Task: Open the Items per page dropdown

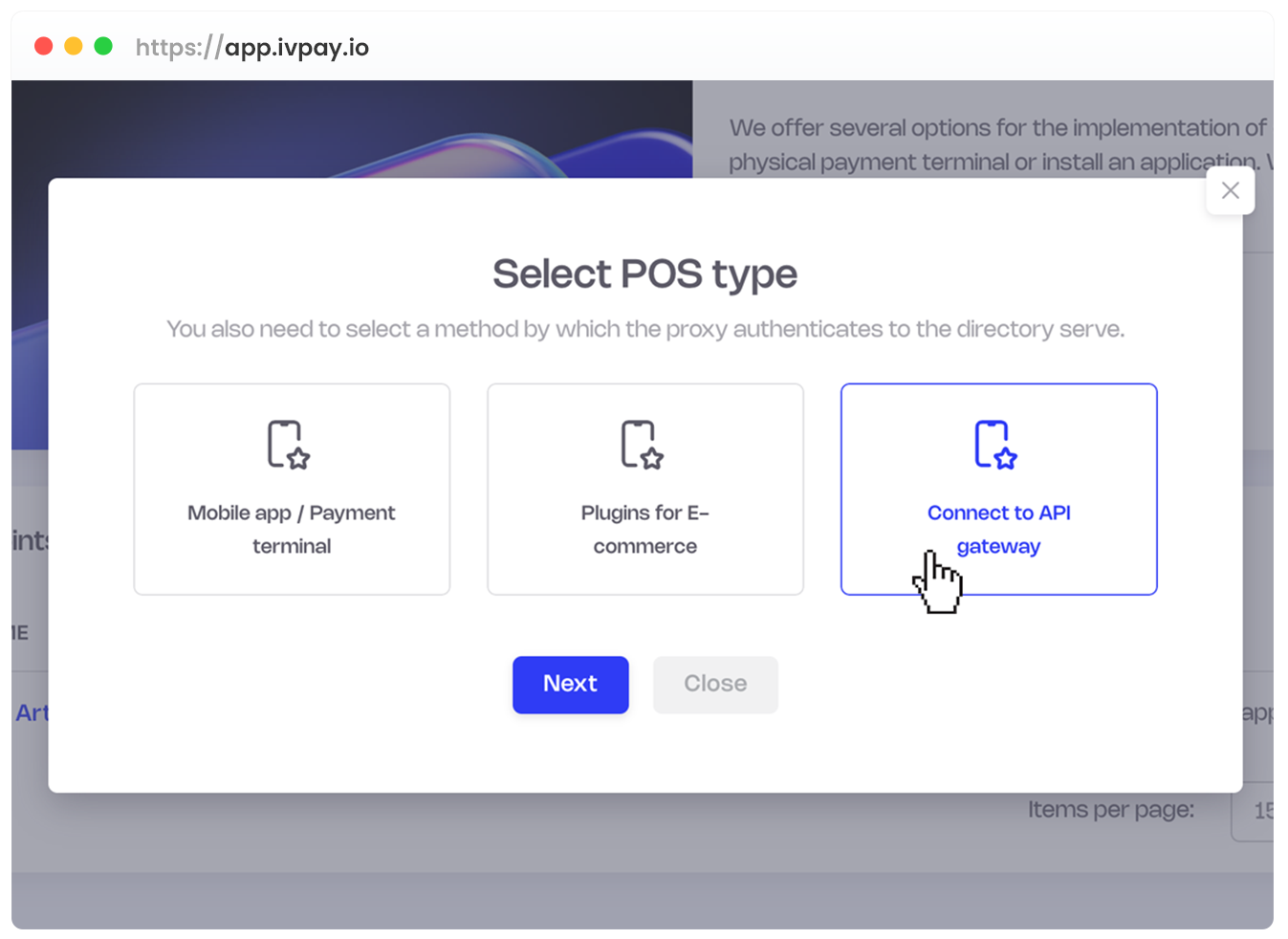Action: pos(1255,811)
